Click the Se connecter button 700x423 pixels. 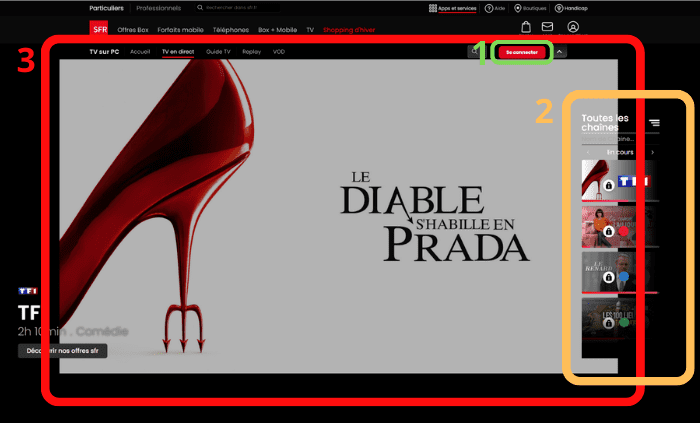click(522, 52)
